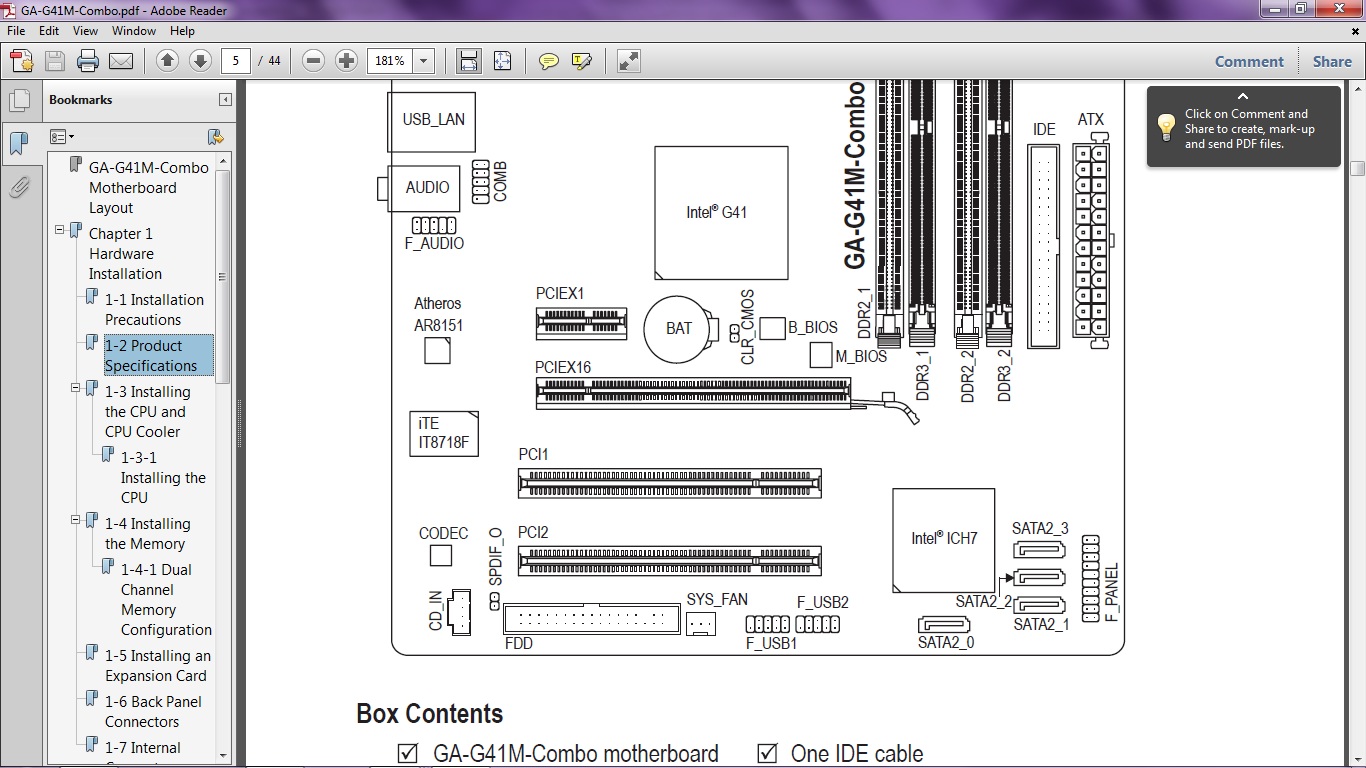1366x768 pixels.
Task: Click the BAT battery label
Action: tap(679, 328)
